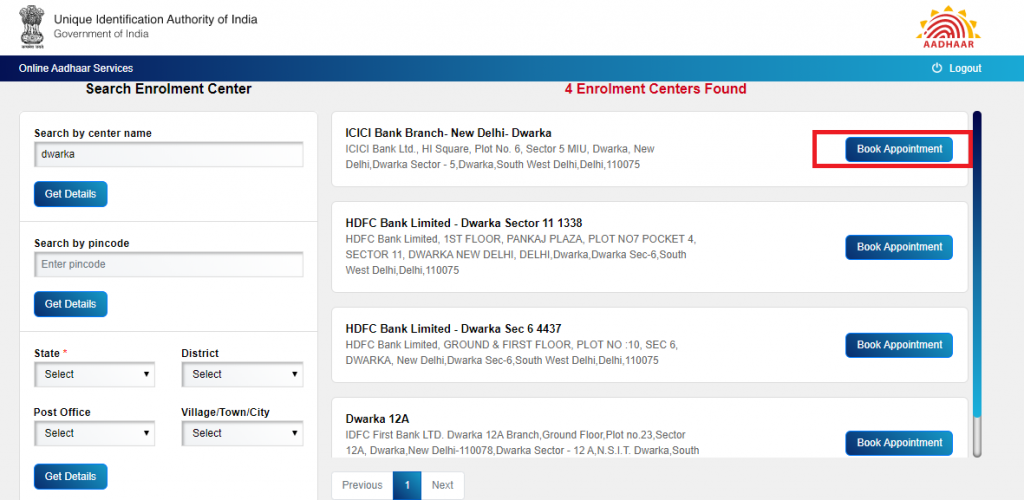This screenshot has height=500, width=1024.
Task: Click the HDFC Bank Limited - Dwarka Sec 6 4437 title
Action: (x=453, y=329)
